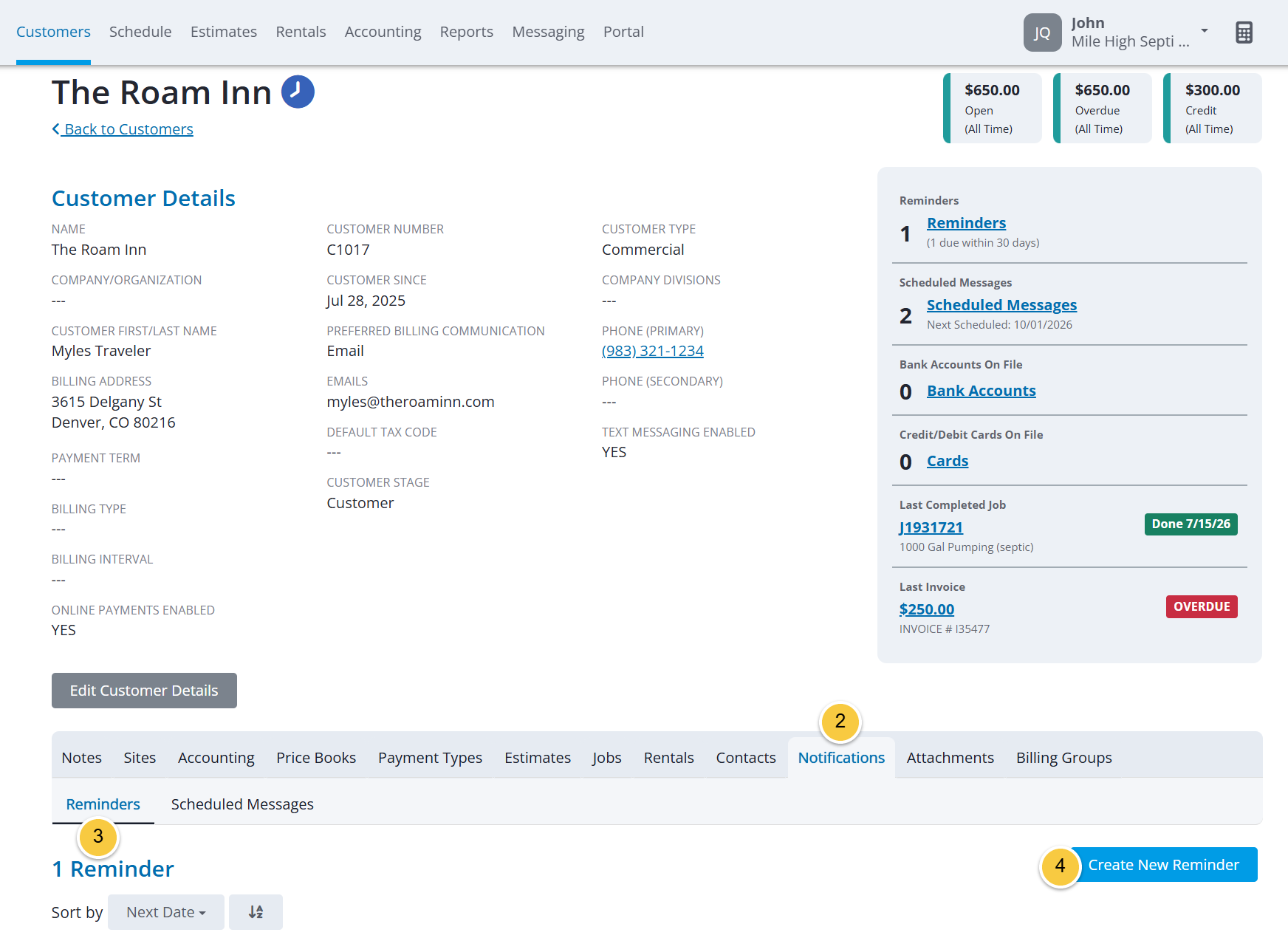Open the Billing Groups tab

click(x=1063, y=758)
